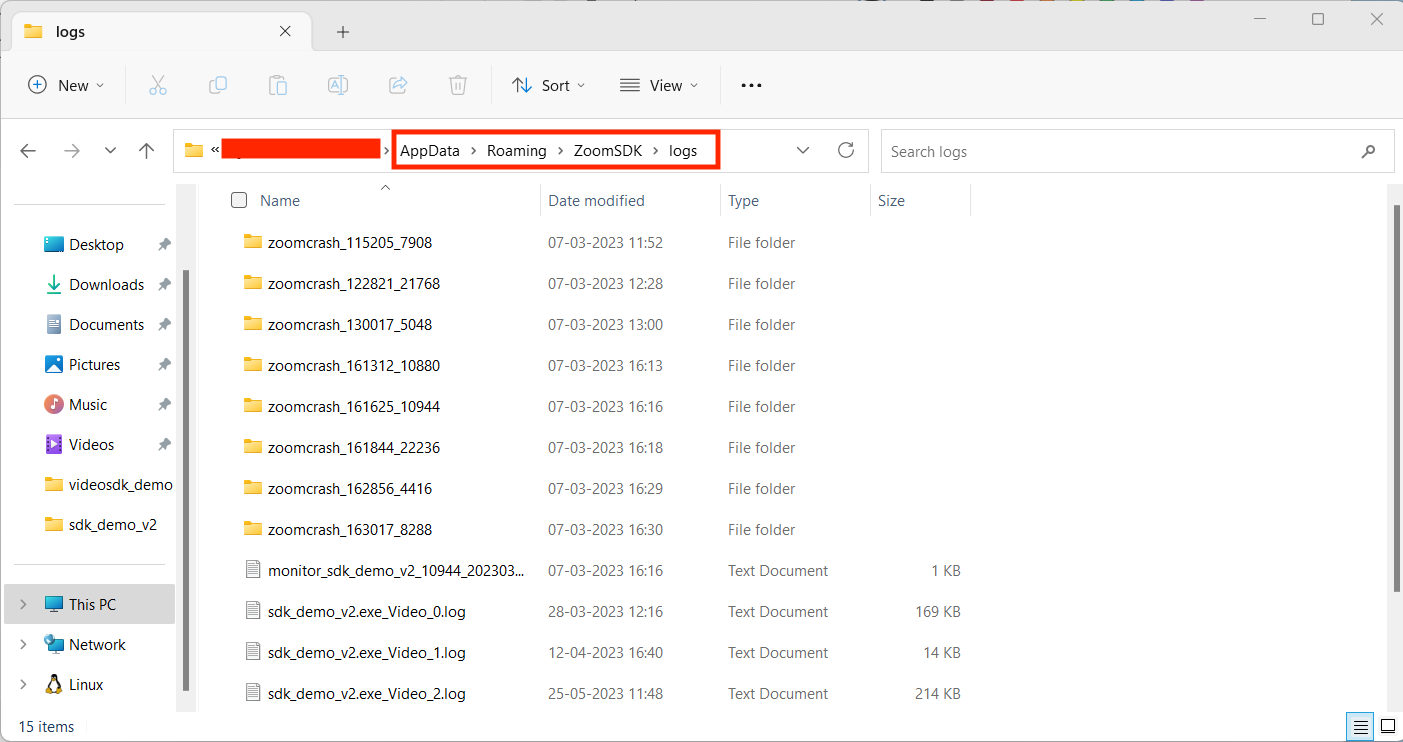Switch to details view icon in status bar
This screenshot has width=1403, height=742.
[x=1360, y=726]
